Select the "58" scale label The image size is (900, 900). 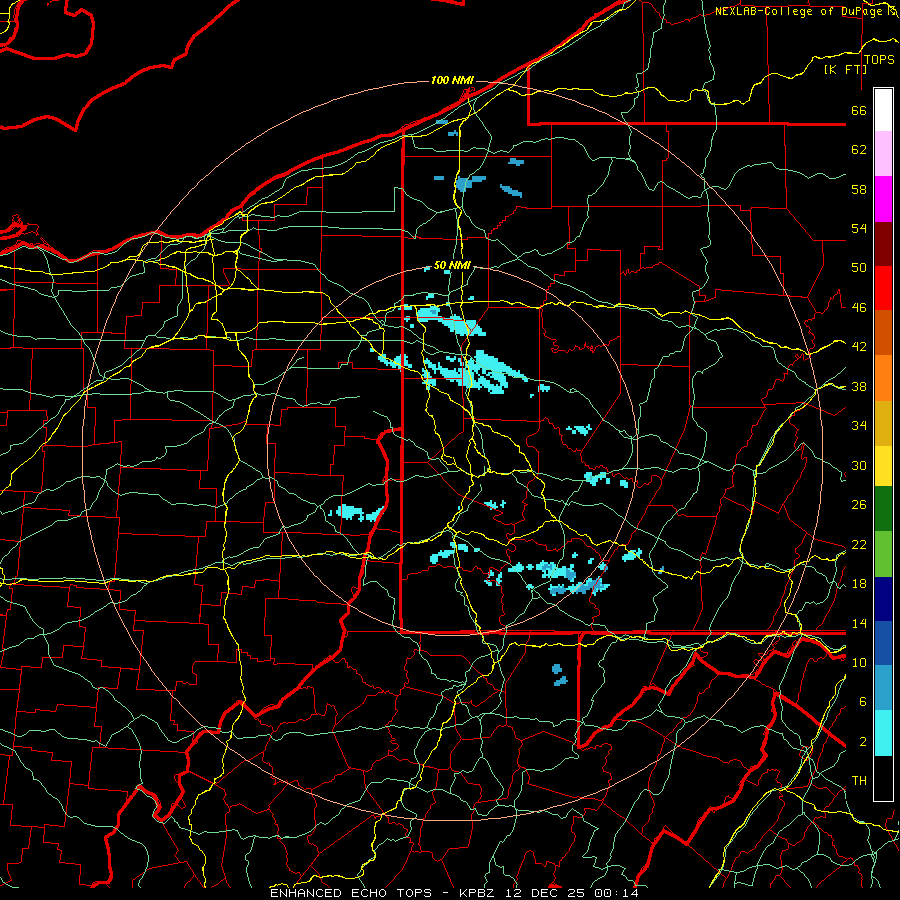(859, 189)
